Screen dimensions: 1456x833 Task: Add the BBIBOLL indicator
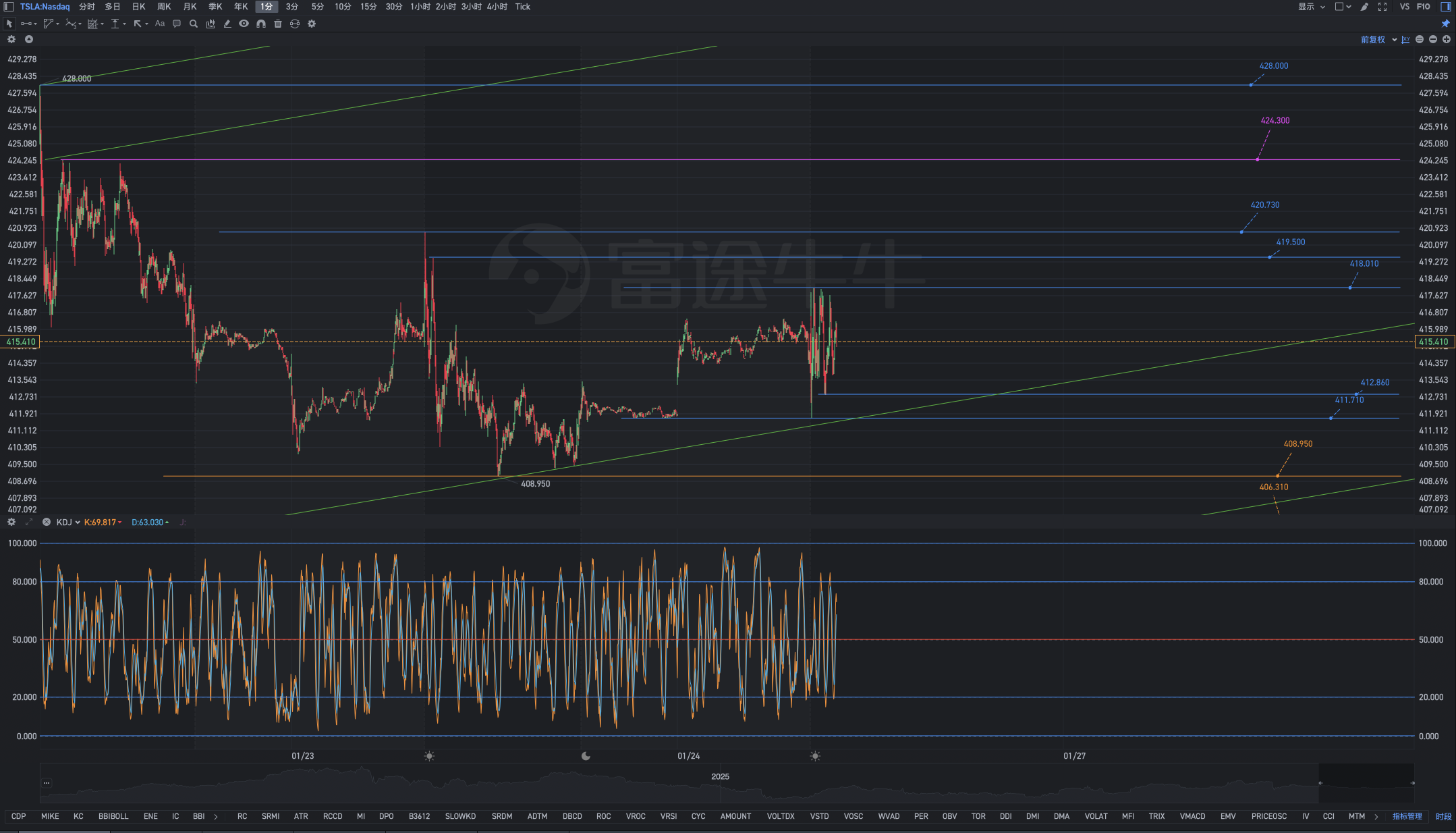point(113,816)
